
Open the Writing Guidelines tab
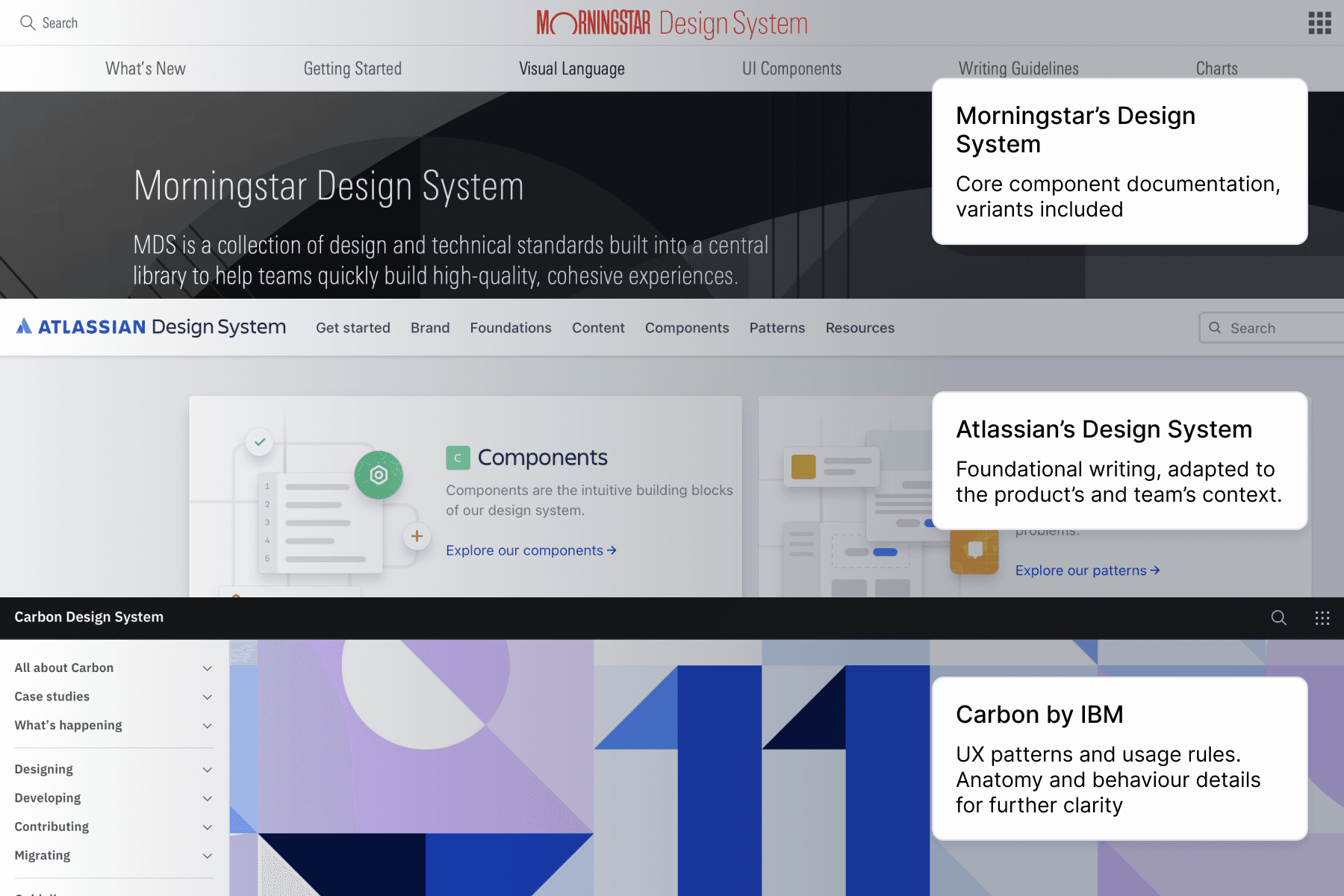(1018, 69)
